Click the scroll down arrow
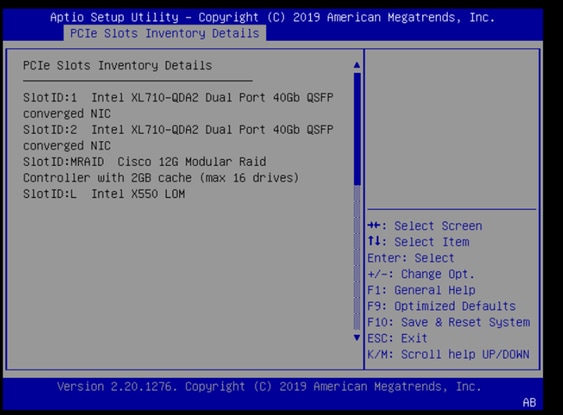Image resolution: width=563 pixels, height=415 pixels. (357, 337)
